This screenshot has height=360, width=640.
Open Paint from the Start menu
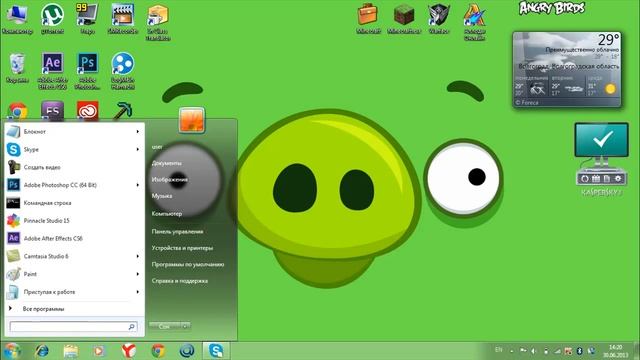pyautogui.click(x=74, y=274)
